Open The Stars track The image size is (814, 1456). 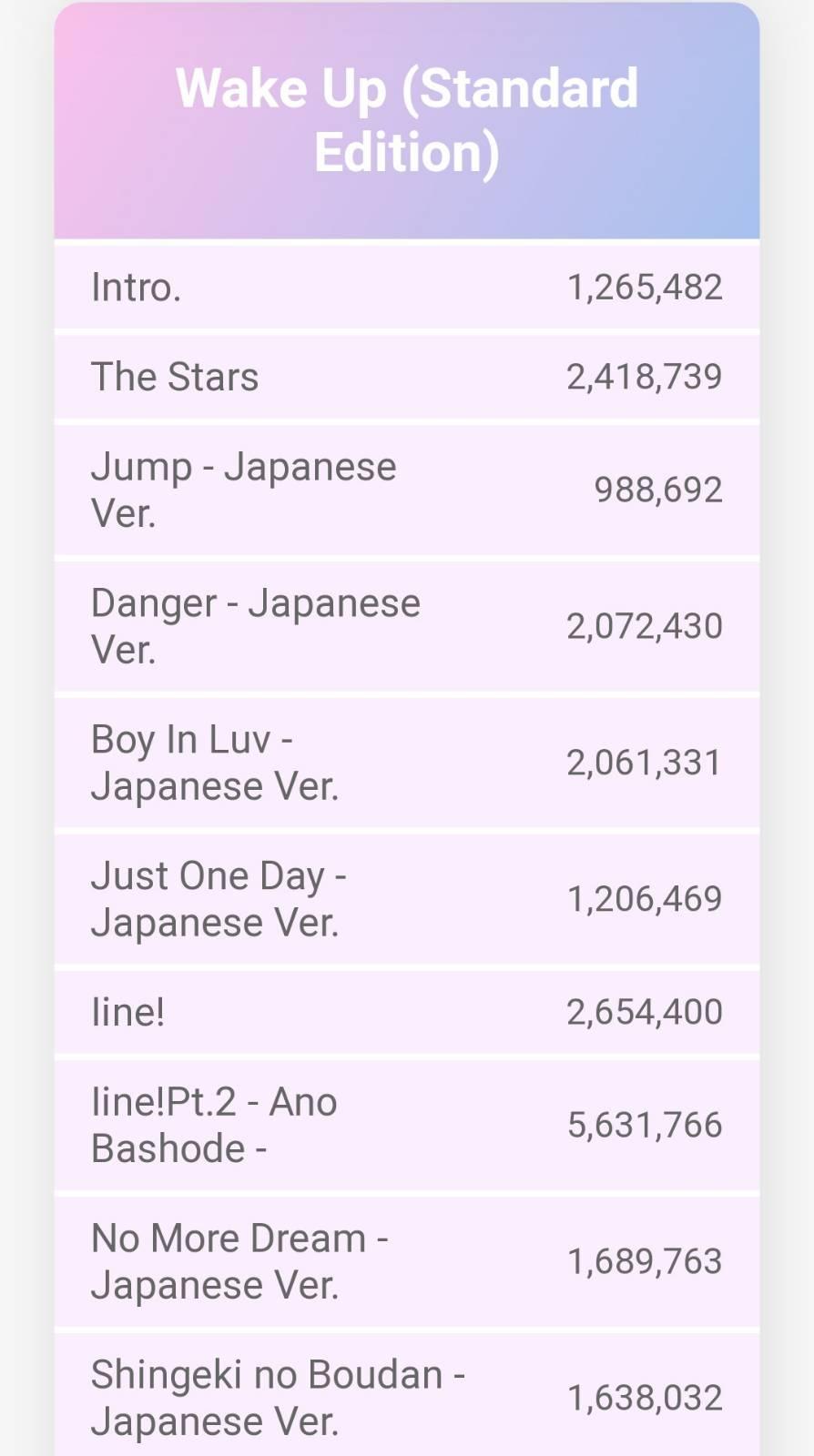pos(175,377)
